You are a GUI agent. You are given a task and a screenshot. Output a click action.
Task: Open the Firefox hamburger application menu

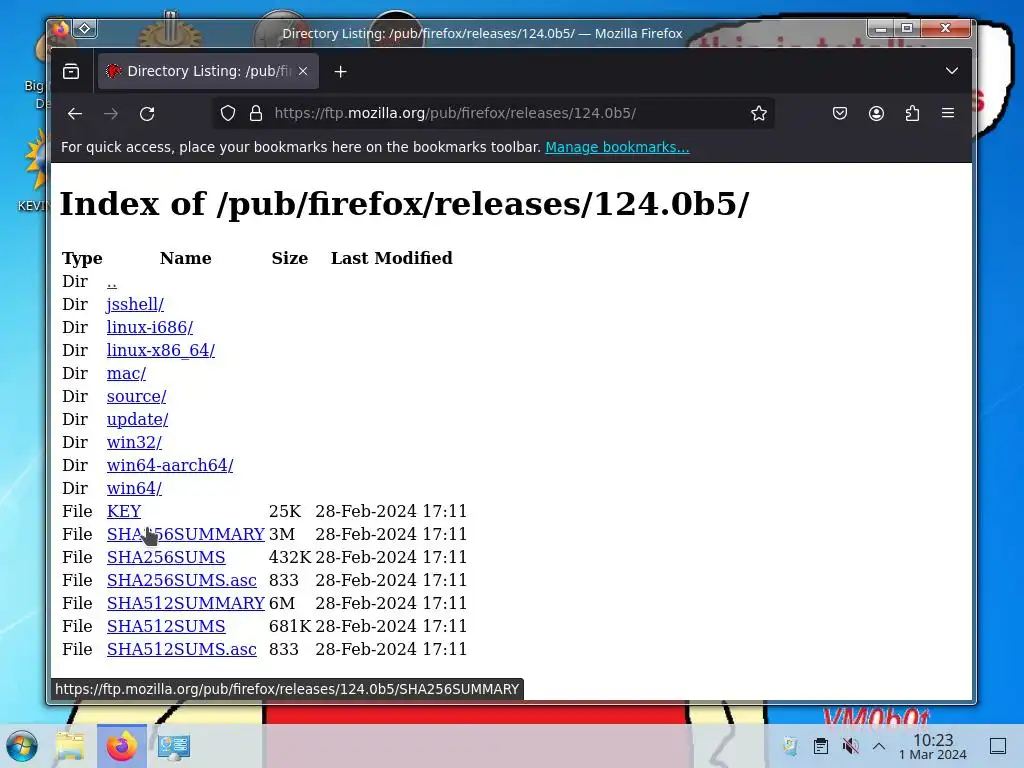(x=948, y=114)
